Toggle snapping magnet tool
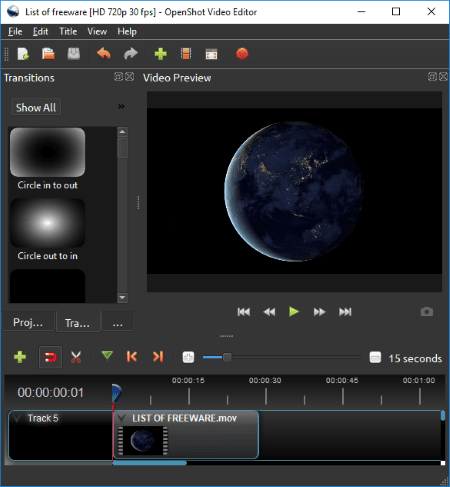This screenshot has height=487, width=450. click(x=50, y=357)
